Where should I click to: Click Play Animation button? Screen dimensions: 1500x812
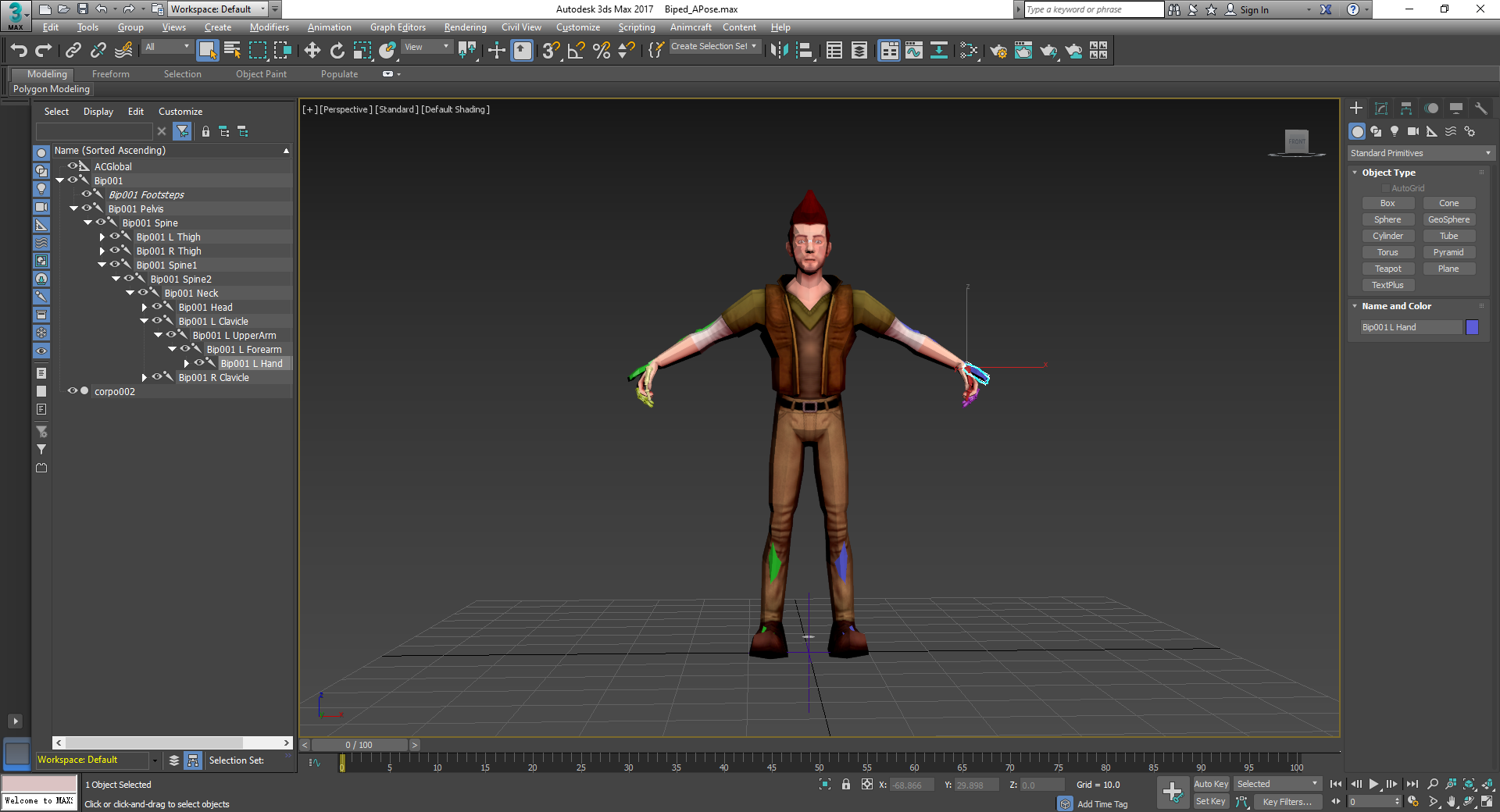click(x=1374, y=784)
